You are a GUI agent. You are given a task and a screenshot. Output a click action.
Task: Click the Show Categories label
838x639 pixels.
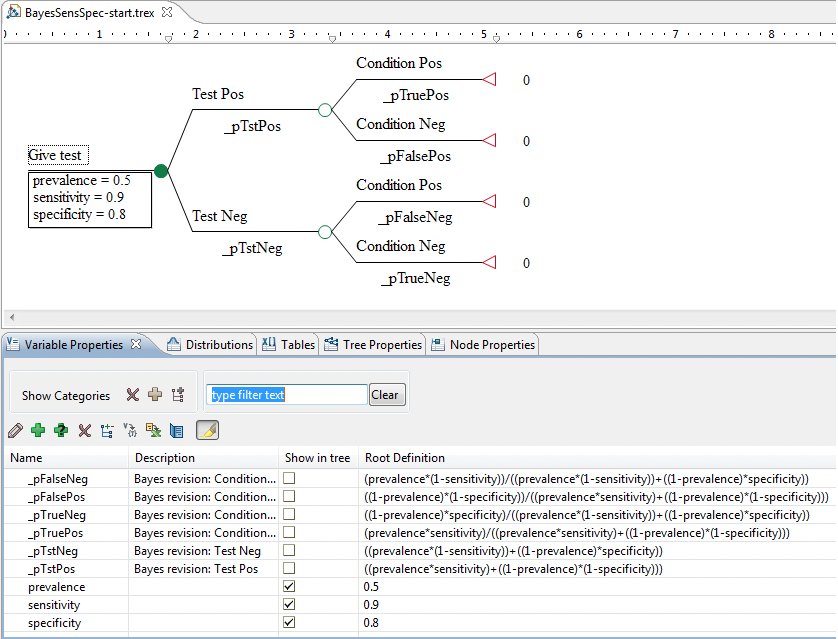click(x=66, y=396)
